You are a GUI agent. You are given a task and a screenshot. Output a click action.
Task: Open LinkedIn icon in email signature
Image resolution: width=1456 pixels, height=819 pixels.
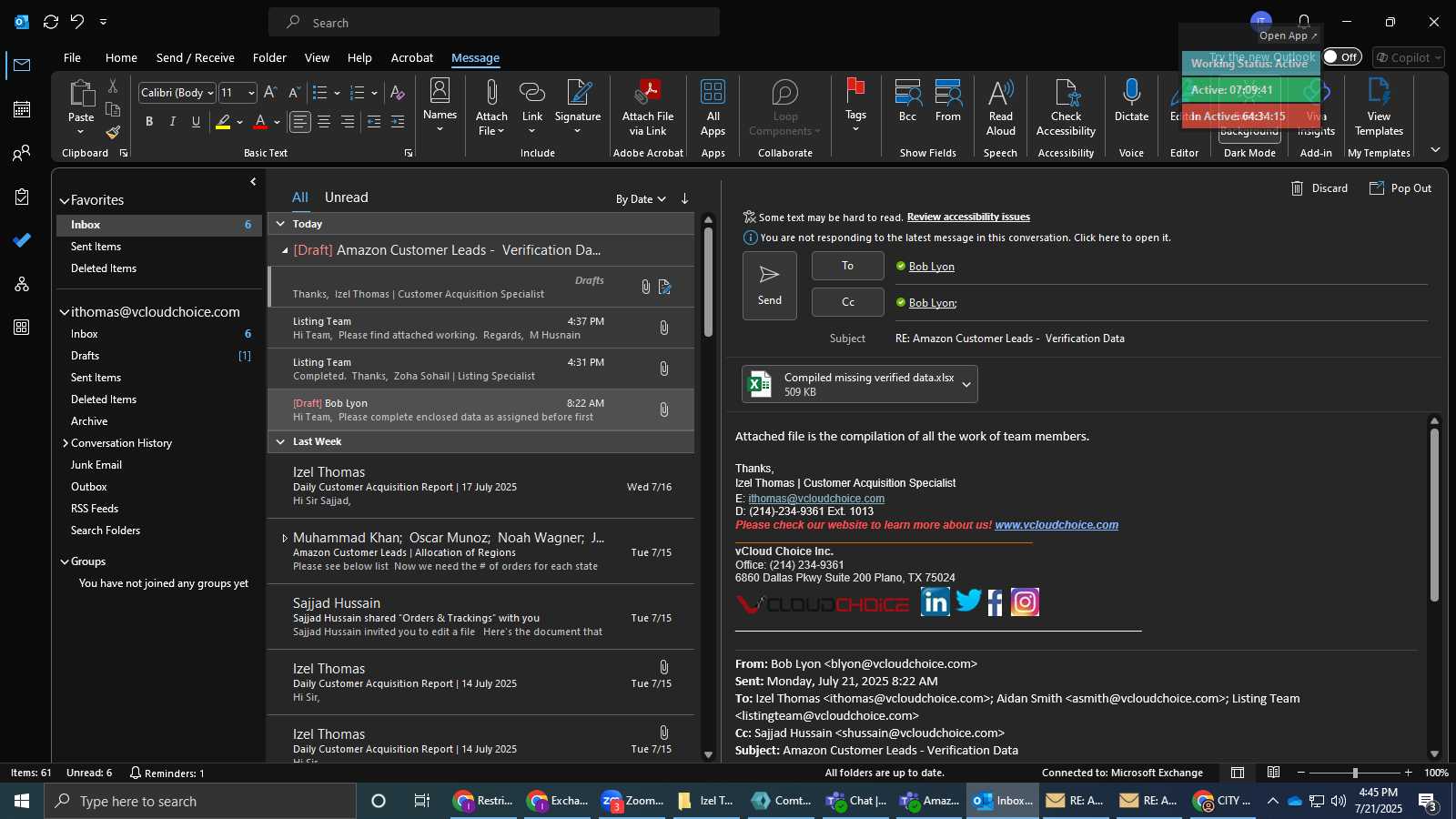click(x=935, y=602)
